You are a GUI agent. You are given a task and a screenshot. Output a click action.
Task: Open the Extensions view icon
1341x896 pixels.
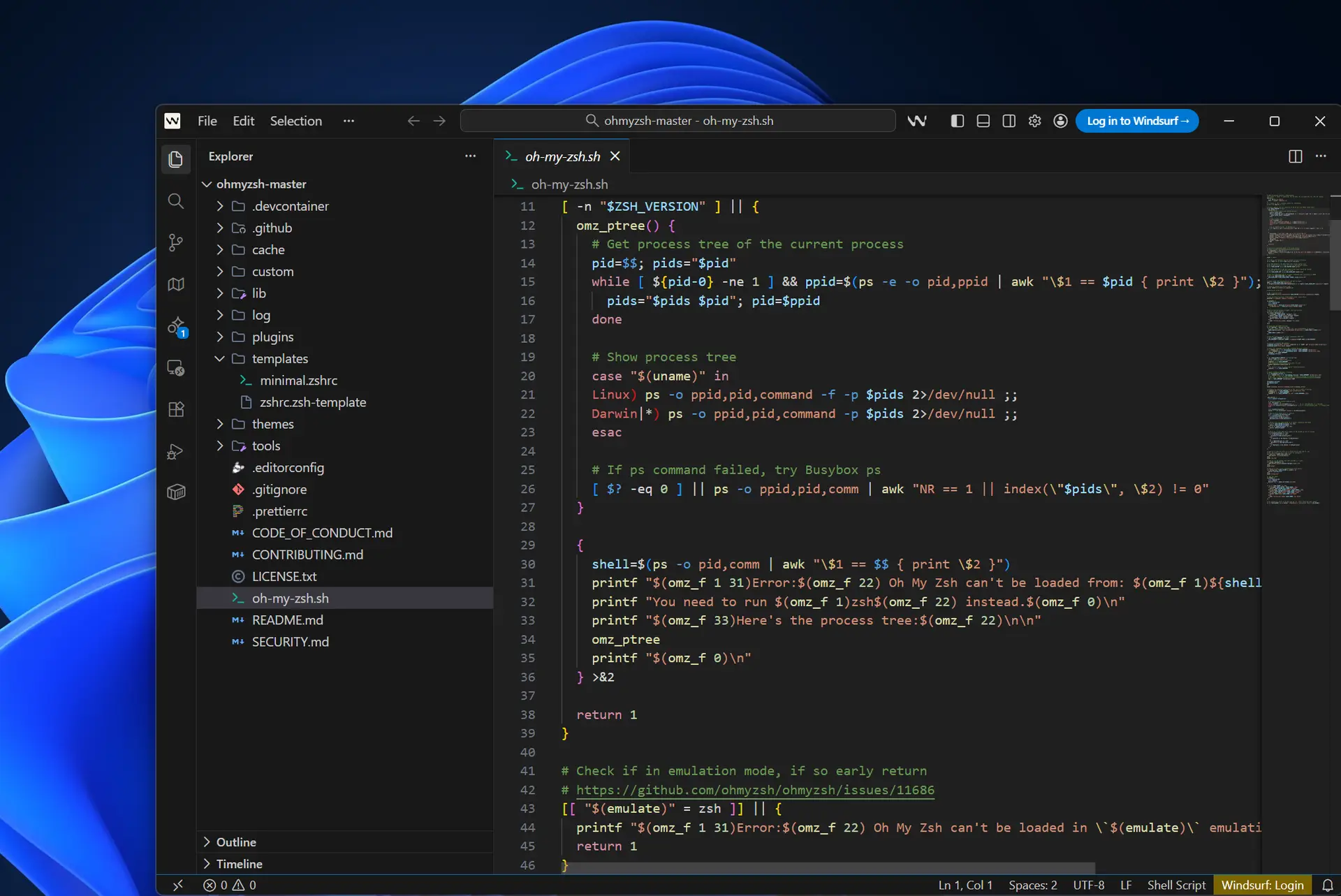(x=176, y=409)
